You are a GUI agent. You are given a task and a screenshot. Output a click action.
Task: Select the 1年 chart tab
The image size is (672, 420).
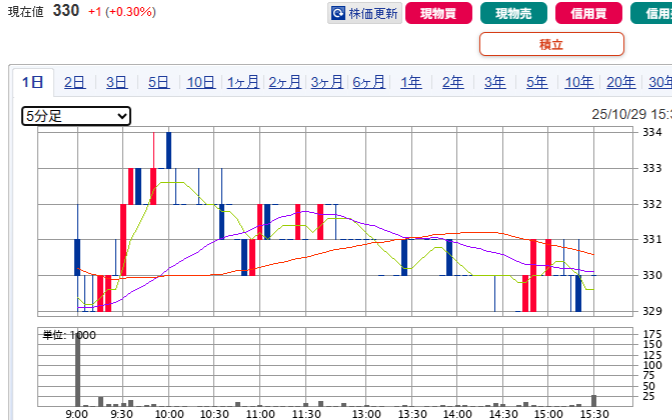point(411,82)
